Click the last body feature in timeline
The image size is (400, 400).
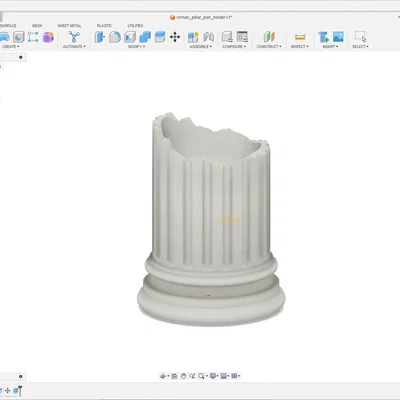click(x=15, y=390)
